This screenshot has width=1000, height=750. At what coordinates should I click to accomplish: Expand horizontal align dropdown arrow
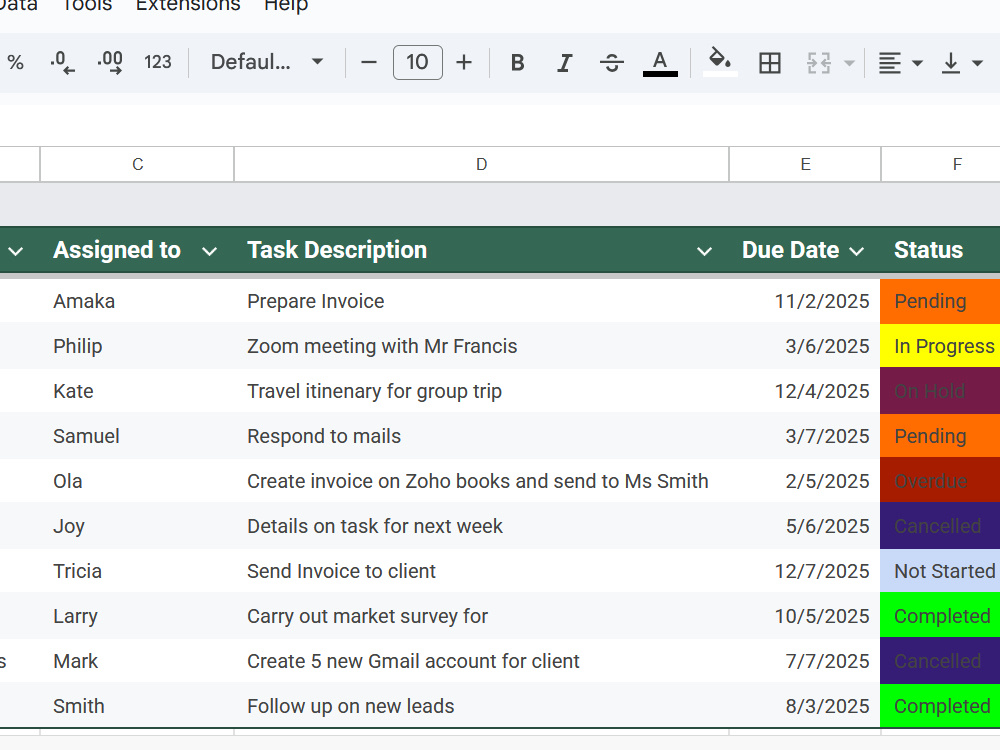(x=917, y=63)
